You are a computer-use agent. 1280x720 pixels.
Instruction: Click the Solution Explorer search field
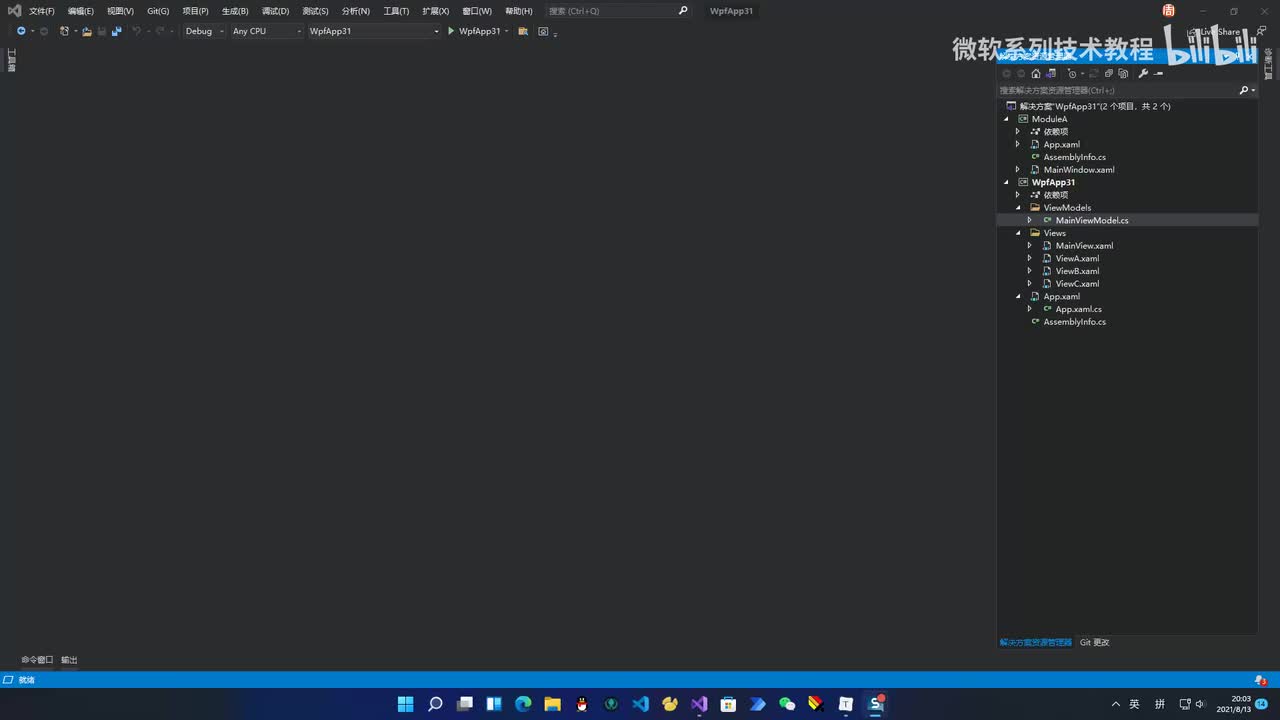[1127, 90]
